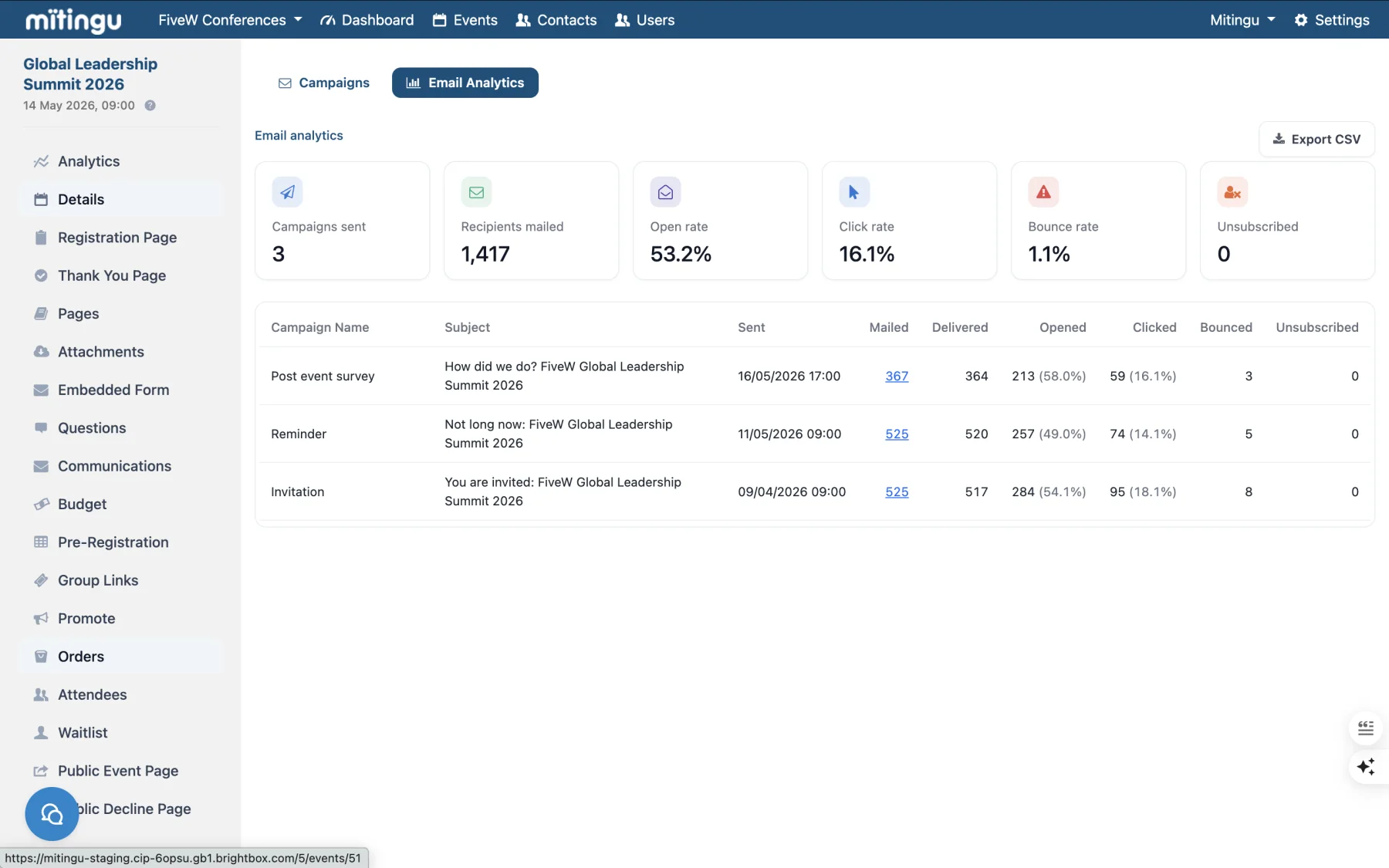Click the Campaigns sent paper plane icon
This screenshot has height=868, width=1389.
(287, 192)
